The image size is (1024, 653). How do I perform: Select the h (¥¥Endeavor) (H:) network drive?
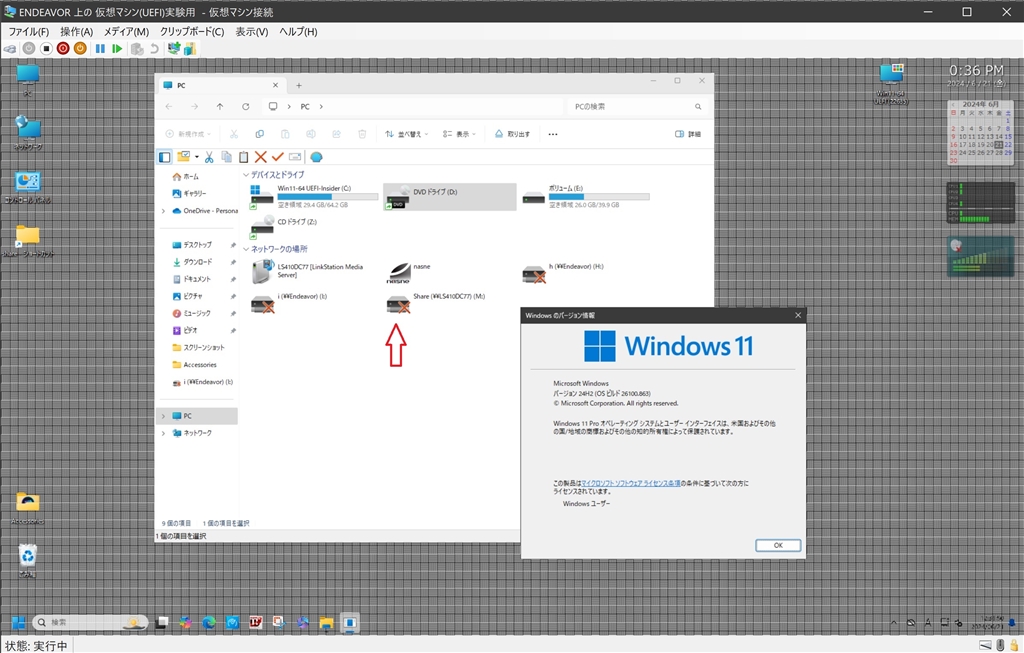564,274
